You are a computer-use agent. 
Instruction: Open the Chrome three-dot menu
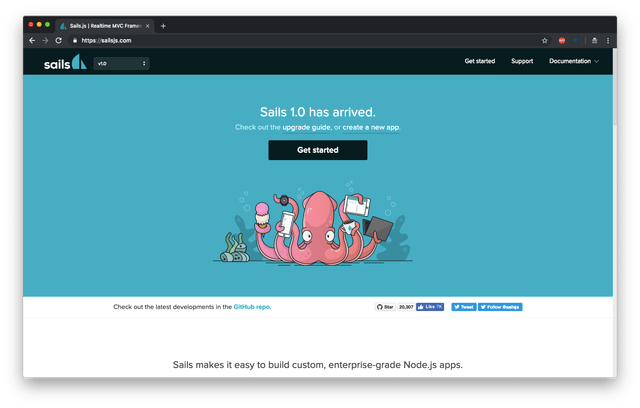click(608, 40)
